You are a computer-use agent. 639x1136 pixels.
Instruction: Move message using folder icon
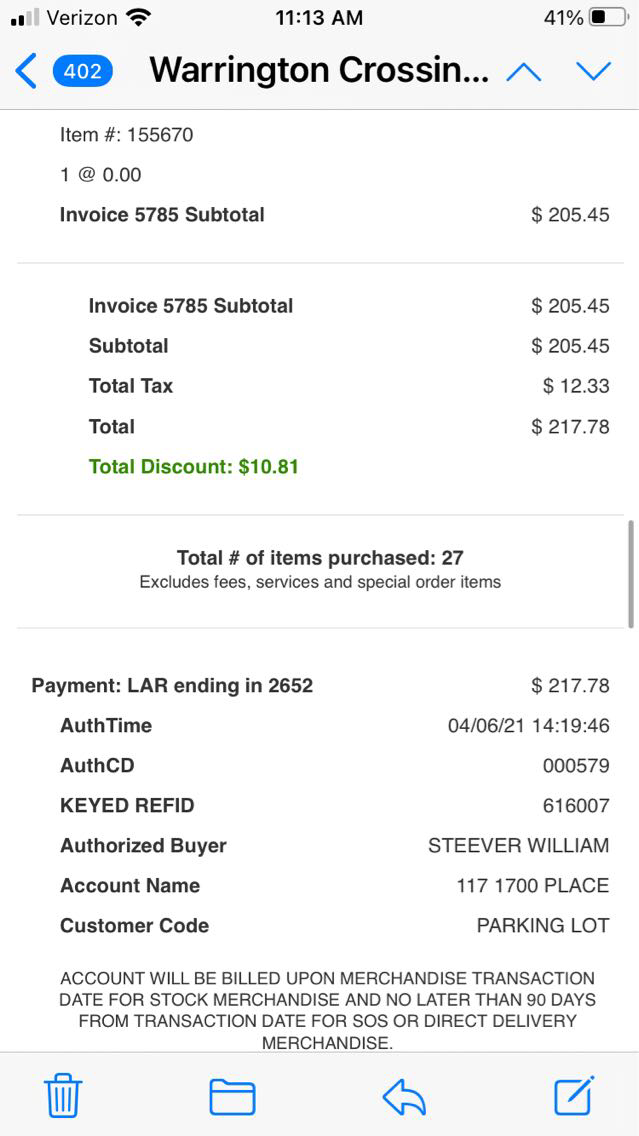[232, 1096]
